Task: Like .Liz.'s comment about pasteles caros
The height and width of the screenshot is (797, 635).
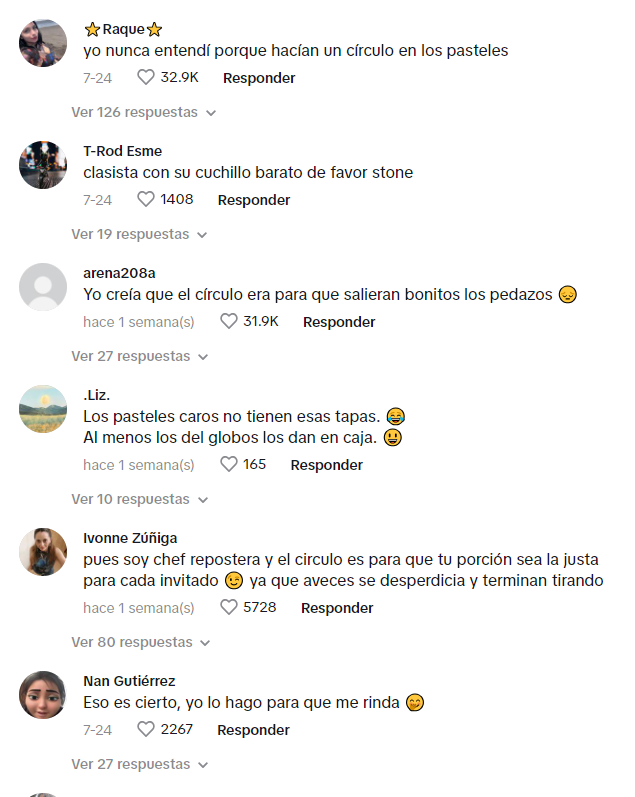Action: 229,464
